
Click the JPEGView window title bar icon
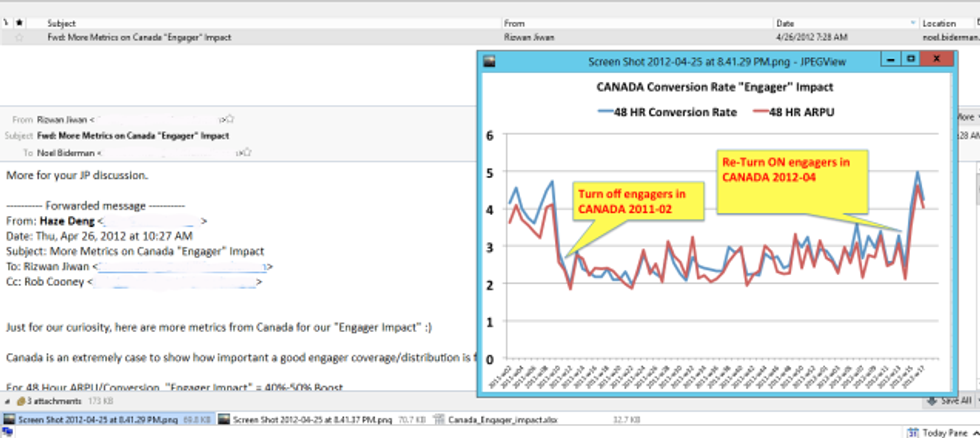pos(489,61)
